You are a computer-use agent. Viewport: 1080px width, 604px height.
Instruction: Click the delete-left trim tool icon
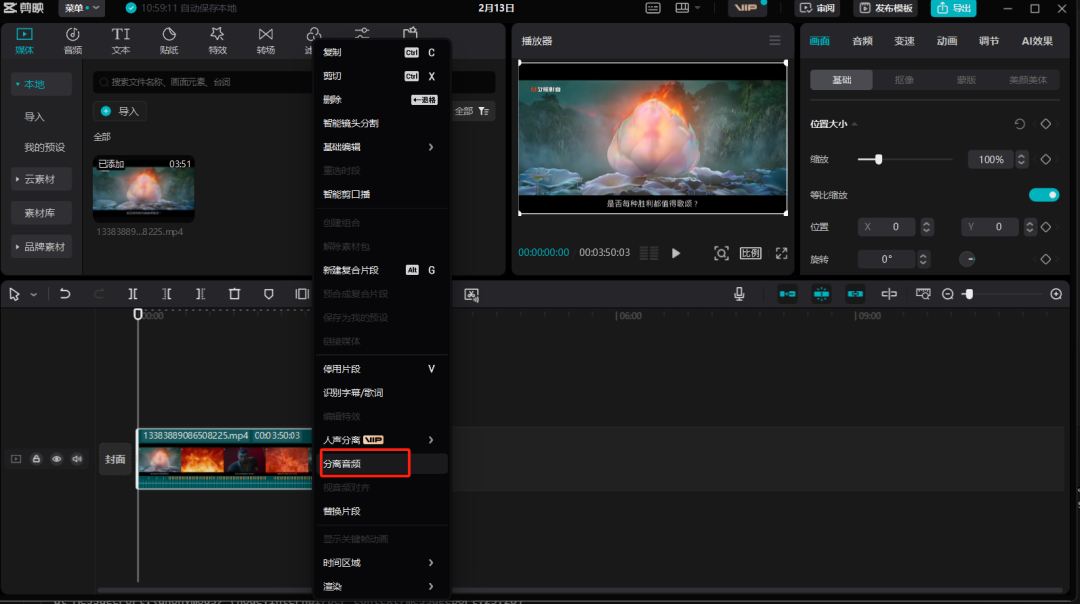pos(167,294)
